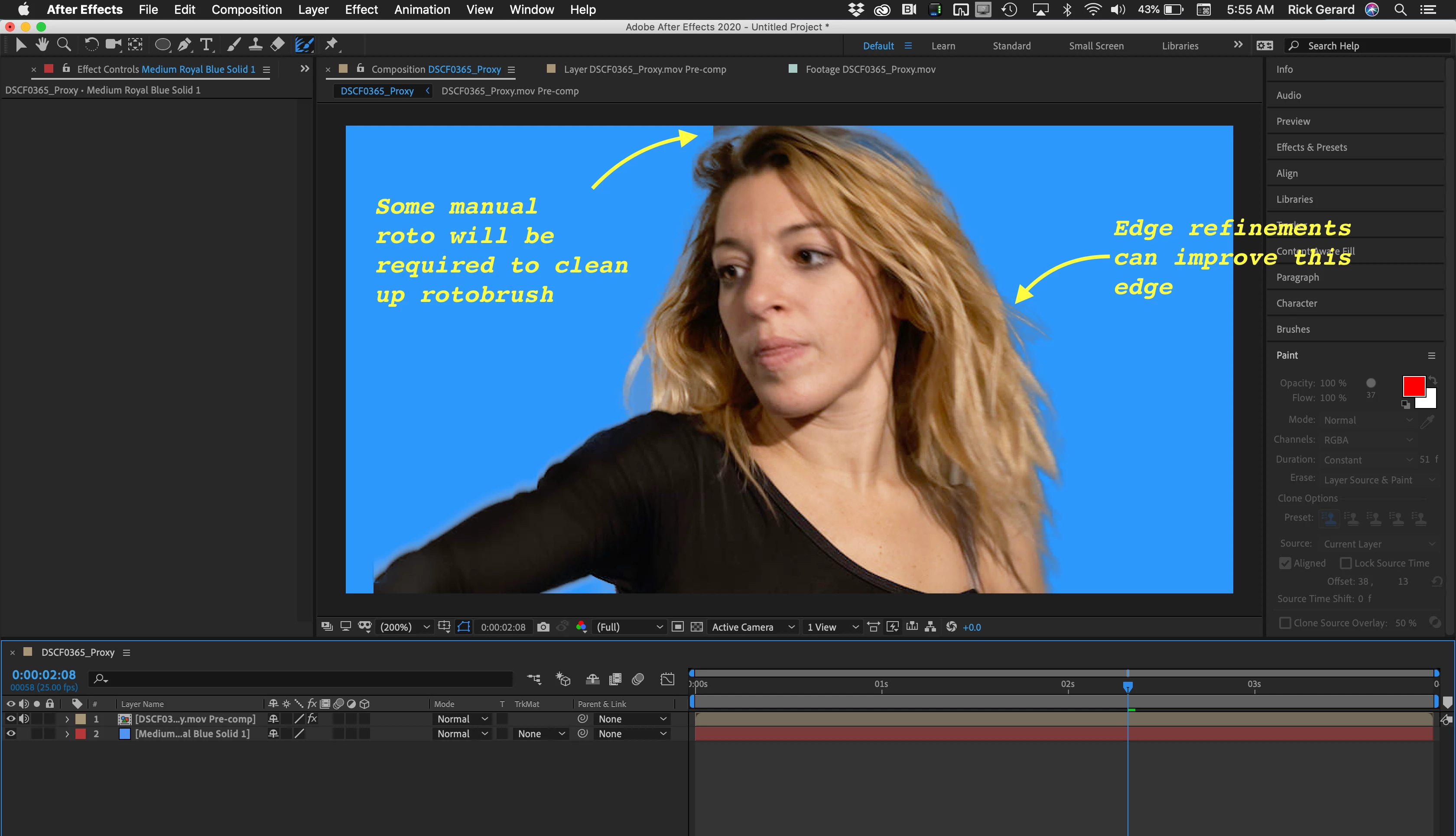
Task: Select the Type tool
Action: (x=206, y=45)
